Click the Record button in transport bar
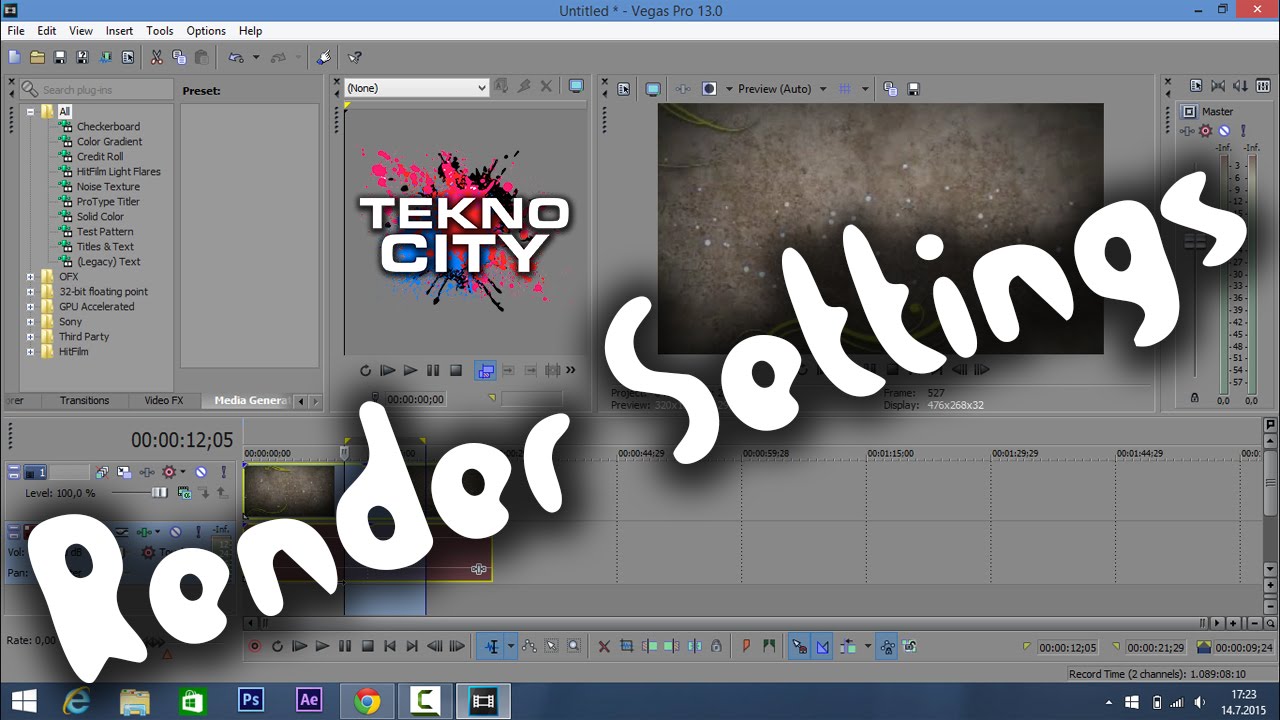Viewport: 1280px width, 720px height. [x=255, y=647]
